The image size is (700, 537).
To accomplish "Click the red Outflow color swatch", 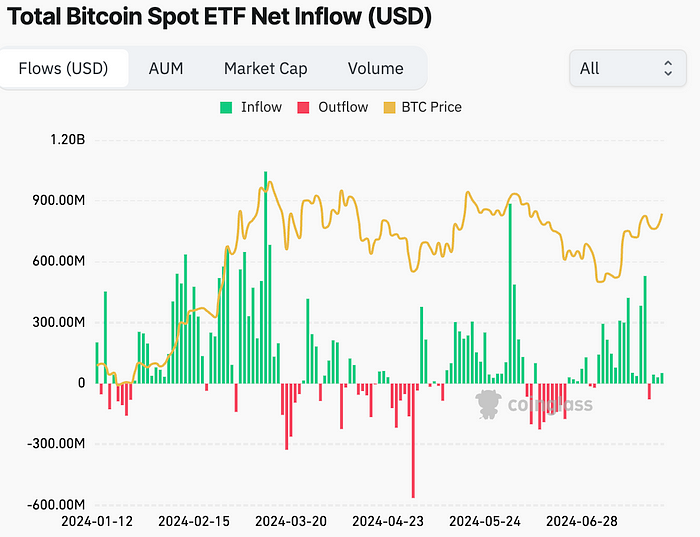I will (x=303, y=108).
